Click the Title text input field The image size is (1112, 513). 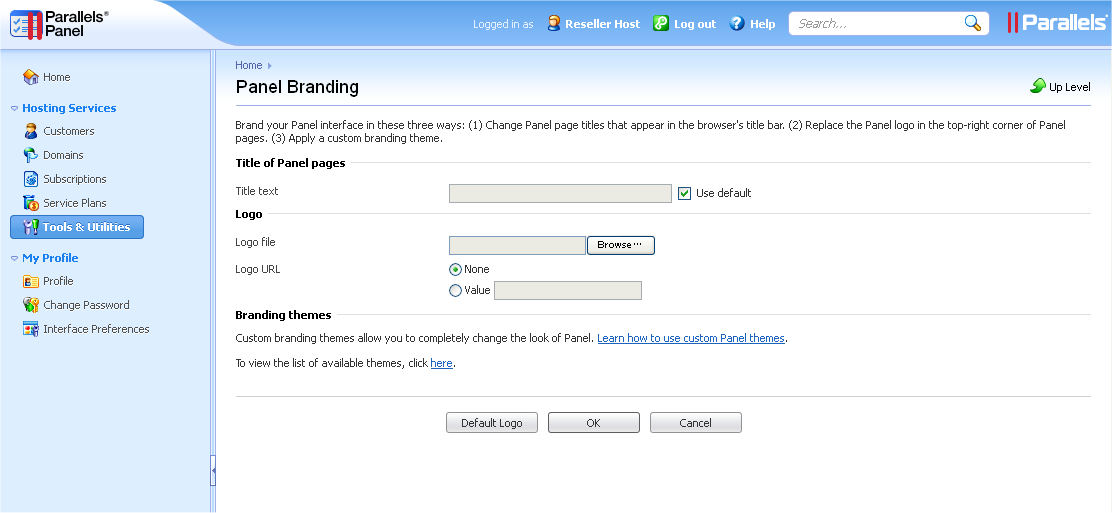pos(560,193)
